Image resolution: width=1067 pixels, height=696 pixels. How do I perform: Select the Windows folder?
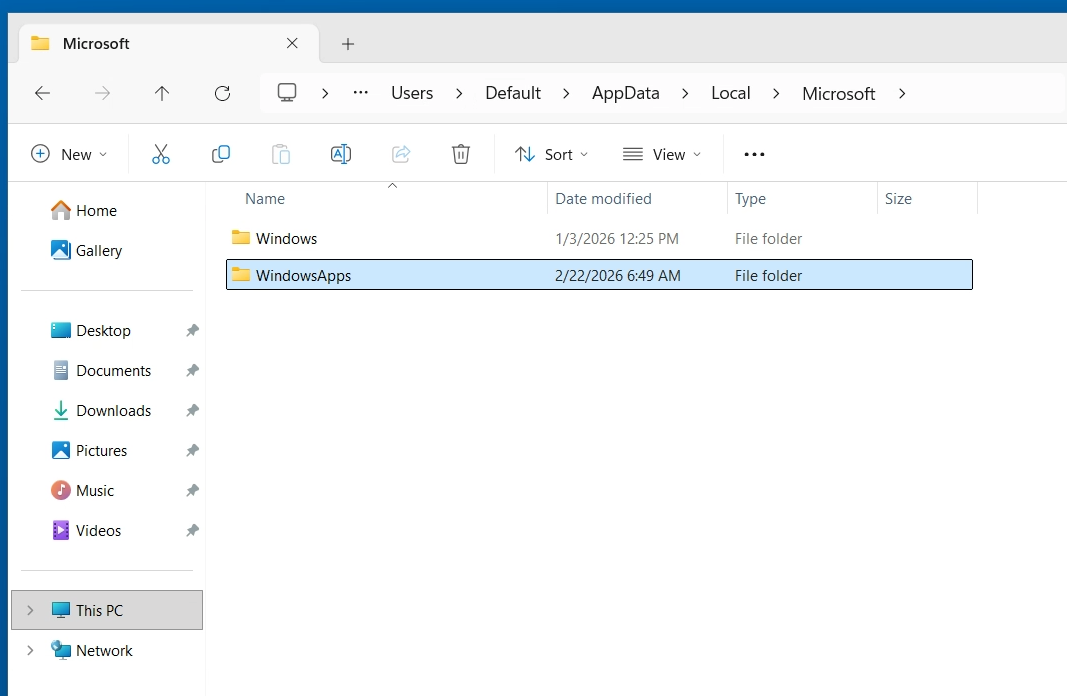pyautogui.click(x=286, y=239)
